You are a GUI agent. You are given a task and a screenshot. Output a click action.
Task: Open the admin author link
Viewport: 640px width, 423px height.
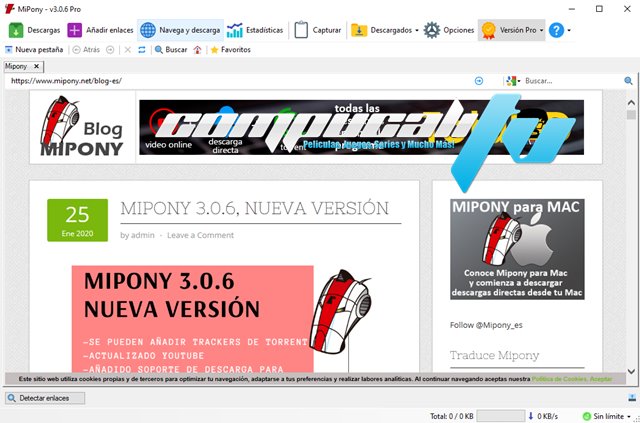[142, 235]
